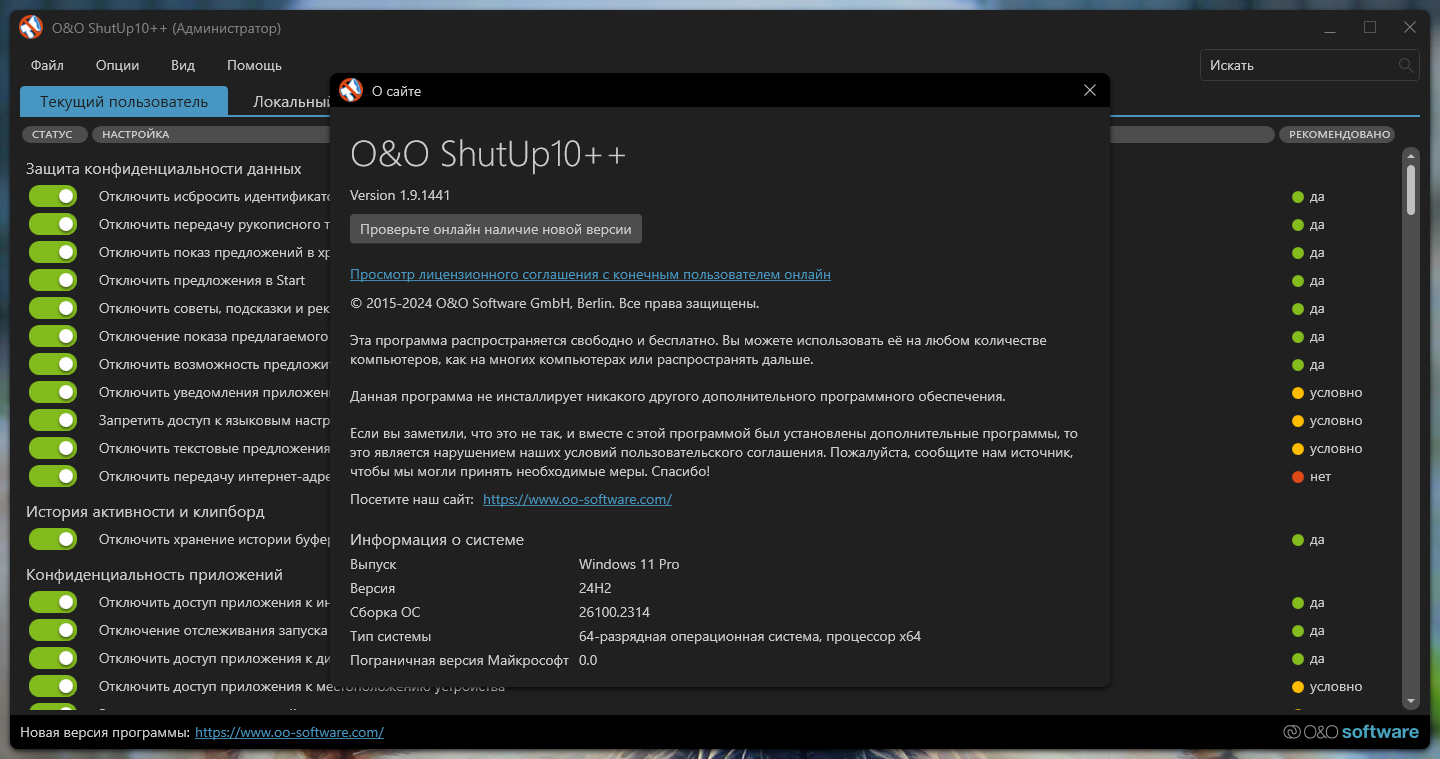
Task: Switch to the 'Локальный' tab
Action: point(285,101)
